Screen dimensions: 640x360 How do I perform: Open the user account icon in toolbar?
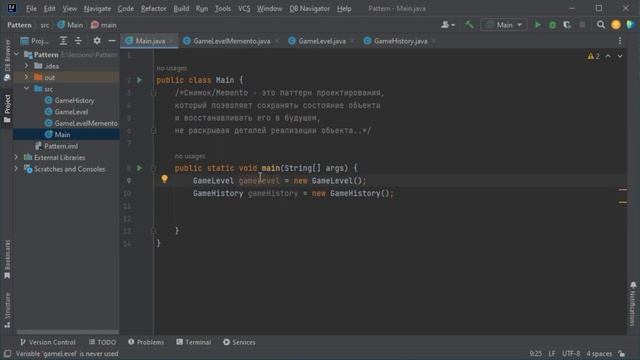(x=448, y=25)
